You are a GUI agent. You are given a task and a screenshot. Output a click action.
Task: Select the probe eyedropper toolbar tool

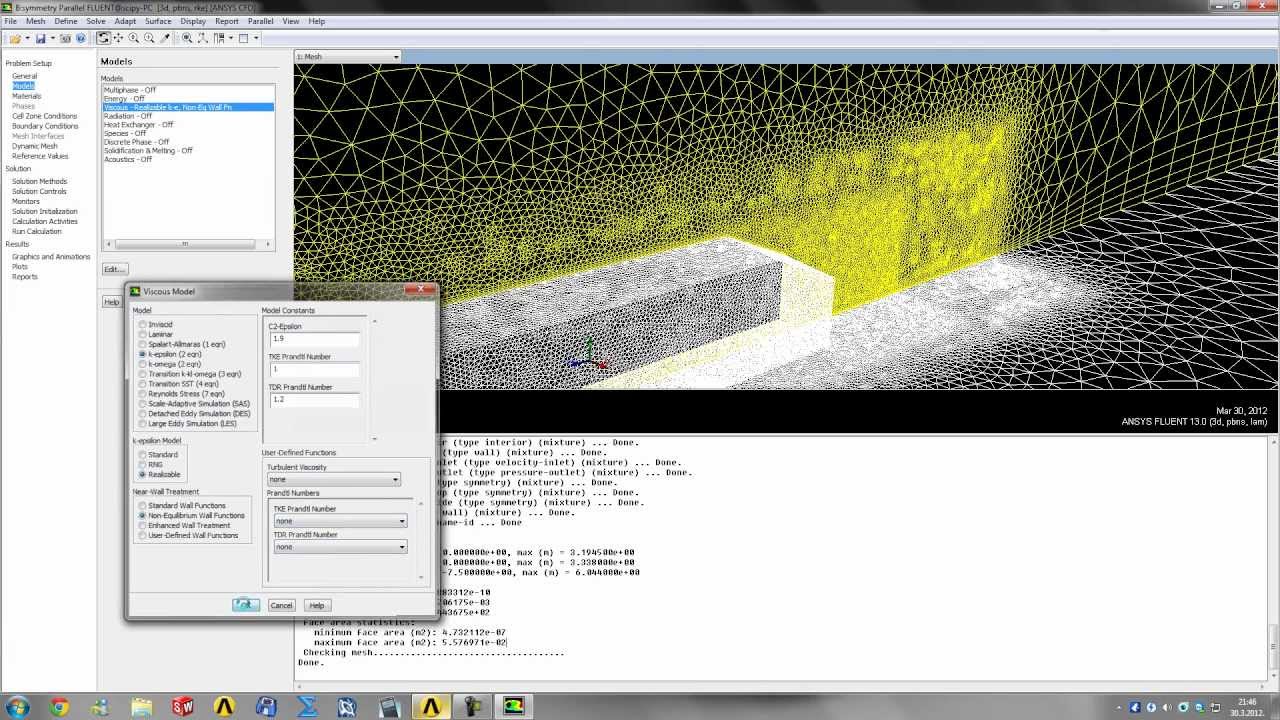pos(165,38)
